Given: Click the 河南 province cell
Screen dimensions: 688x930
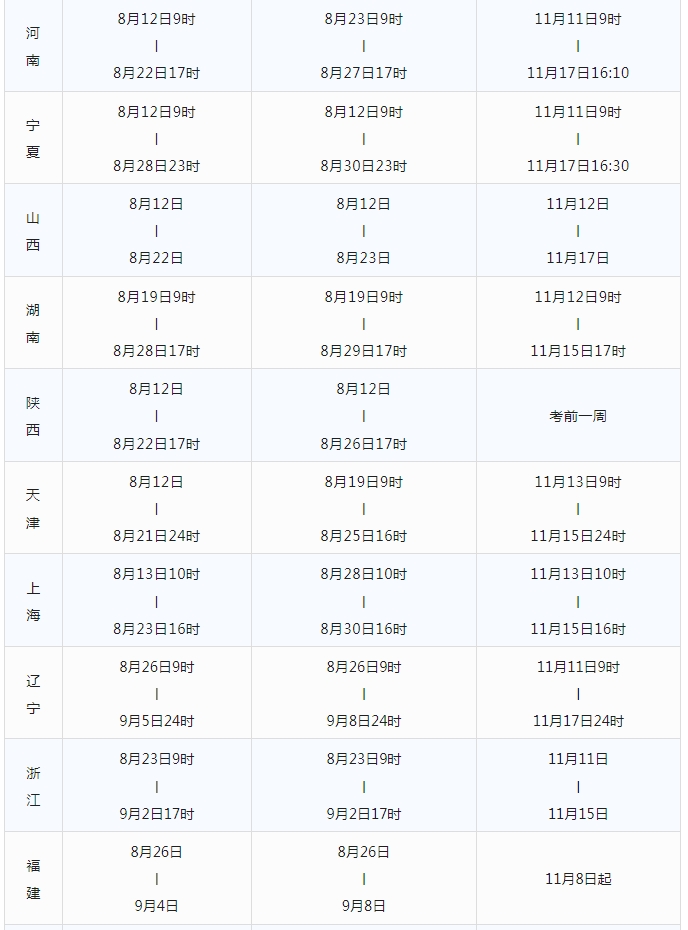Looking at the screenshot, I should 33,46.
